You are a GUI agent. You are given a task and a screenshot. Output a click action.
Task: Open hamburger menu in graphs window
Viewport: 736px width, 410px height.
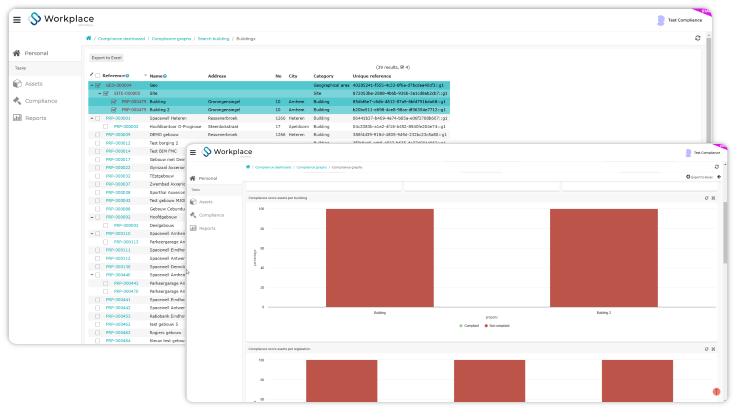click(193, 152)
